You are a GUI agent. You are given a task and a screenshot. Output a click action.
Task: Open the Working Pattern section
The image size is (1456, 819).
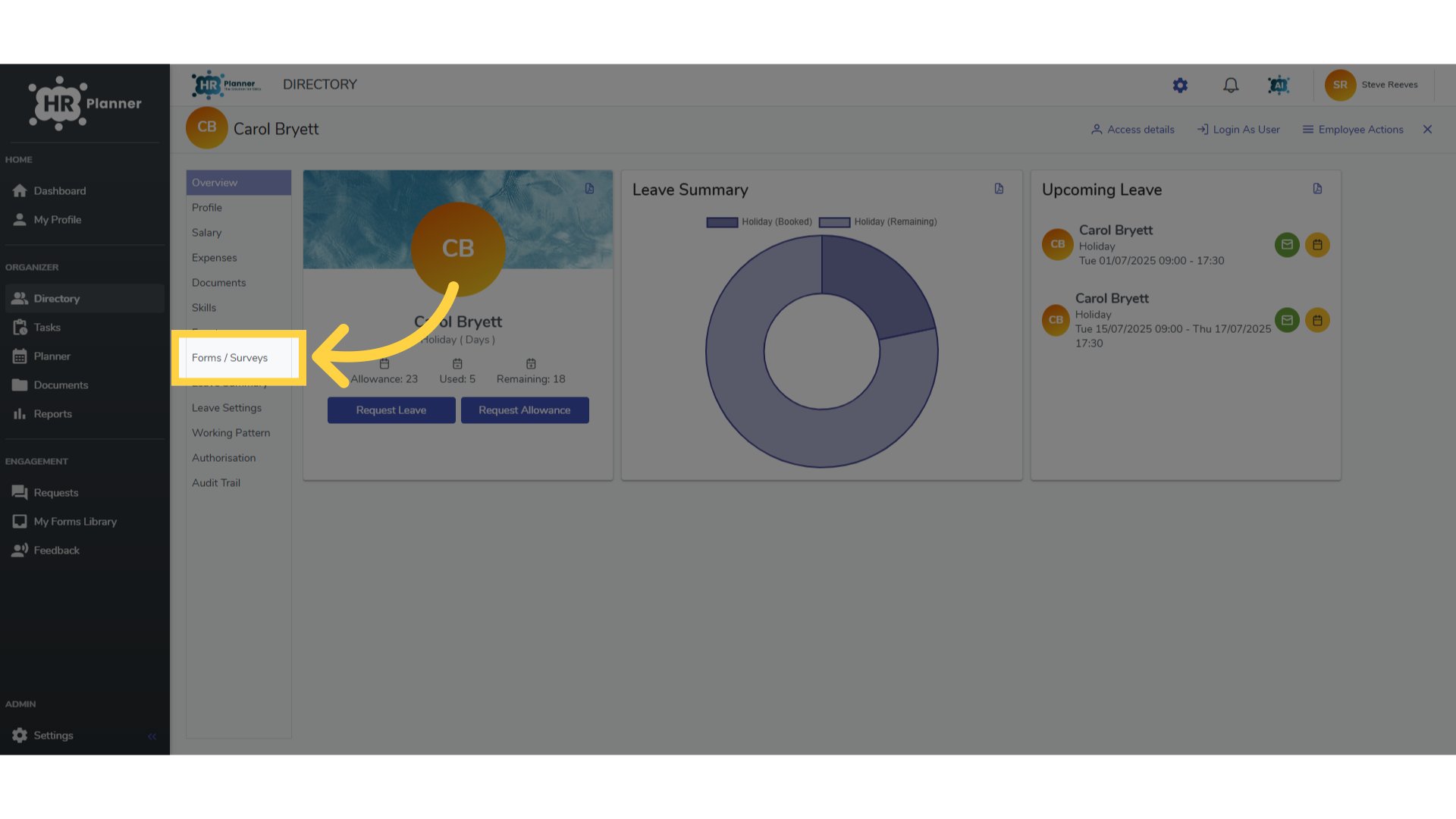pos(231,433)
